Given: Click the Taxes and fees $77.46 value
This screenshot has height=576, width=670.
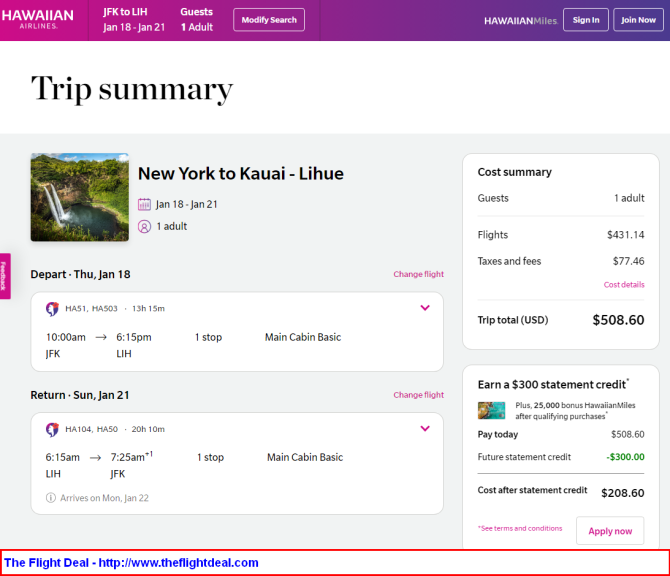Looking at the screenshot, I should 628,261.
